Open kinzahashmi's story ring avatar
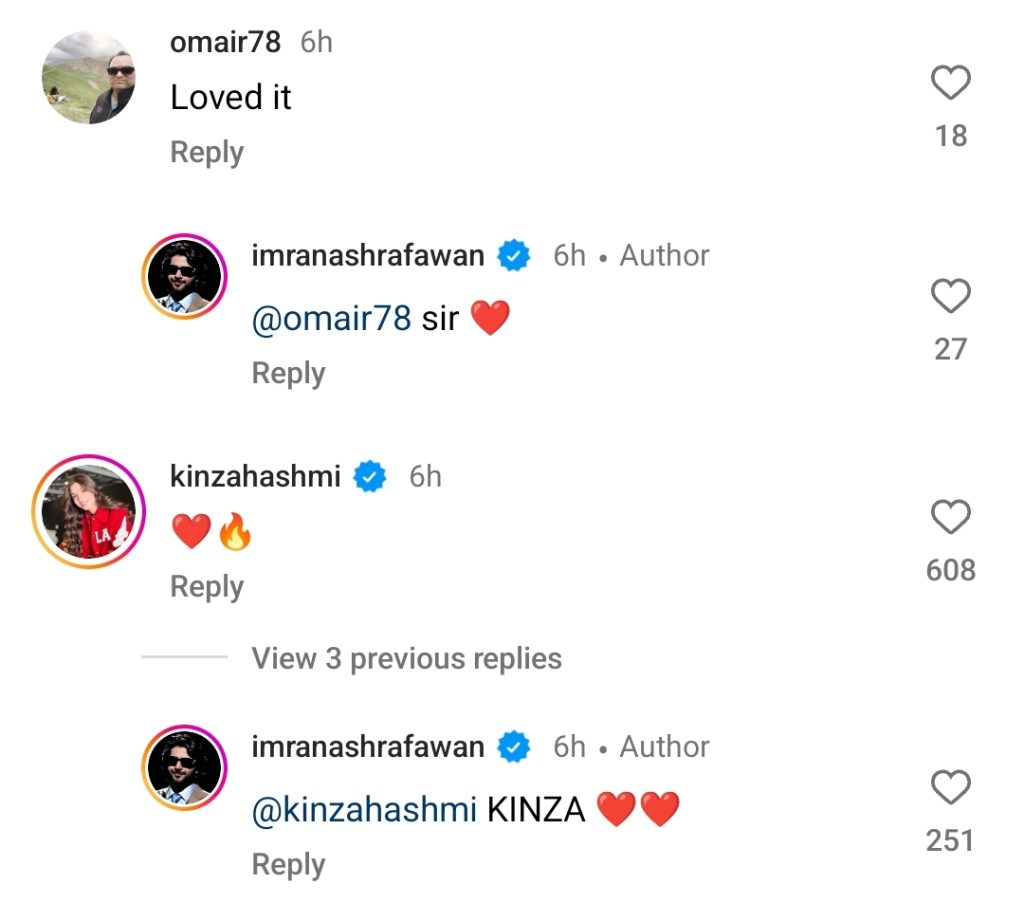 [89, 511]
